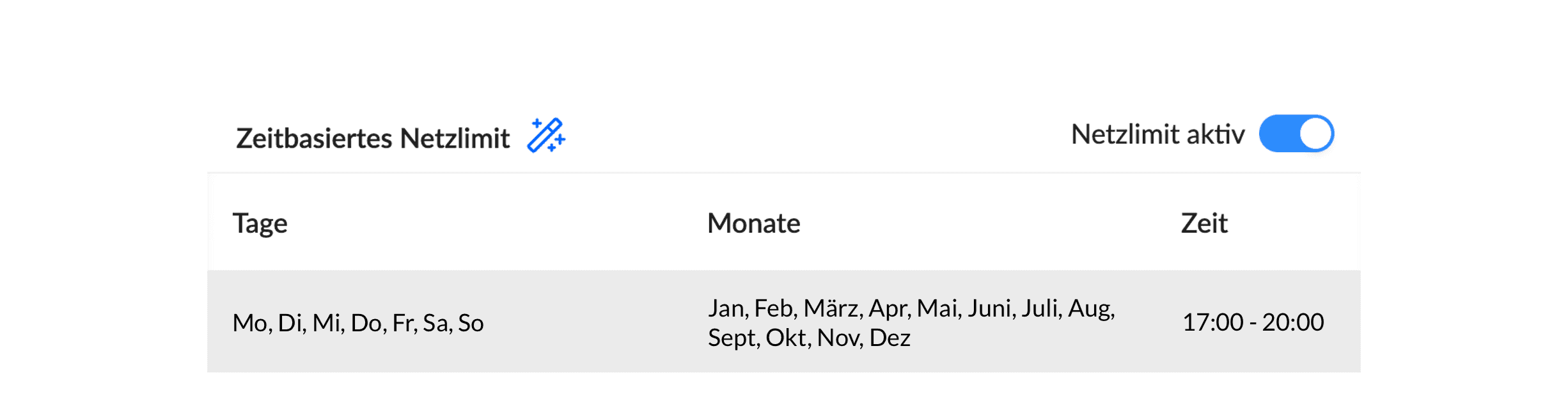
Task: Click the magic wand icon beside Zeitbasiertes Netzlimit
Action: point(545,136)
